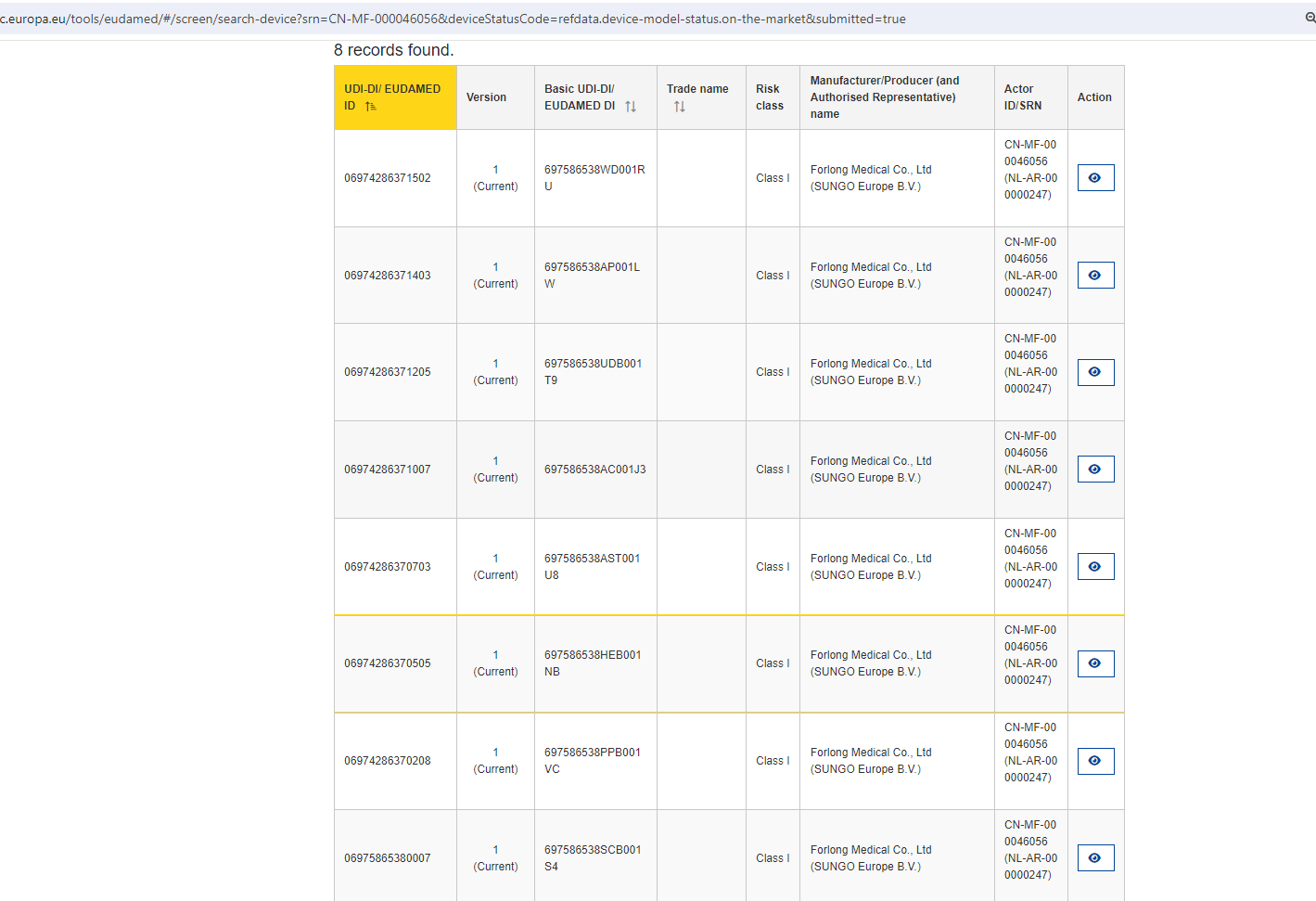View device 06974286371205 details
Viewport: 1316px width, 901px height.
coord(1095,372)
